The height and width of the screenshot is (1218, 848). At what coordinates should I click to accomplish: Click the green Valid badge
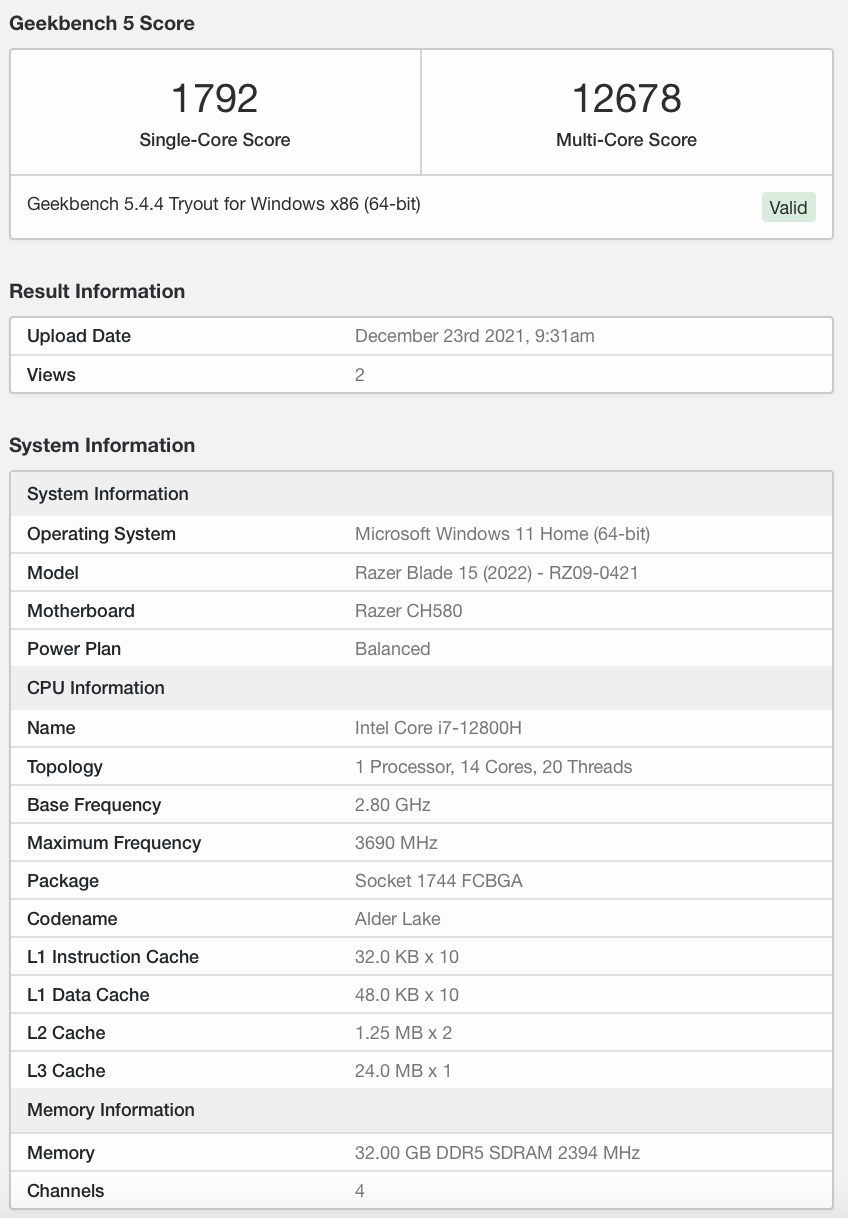click(787, 207)
